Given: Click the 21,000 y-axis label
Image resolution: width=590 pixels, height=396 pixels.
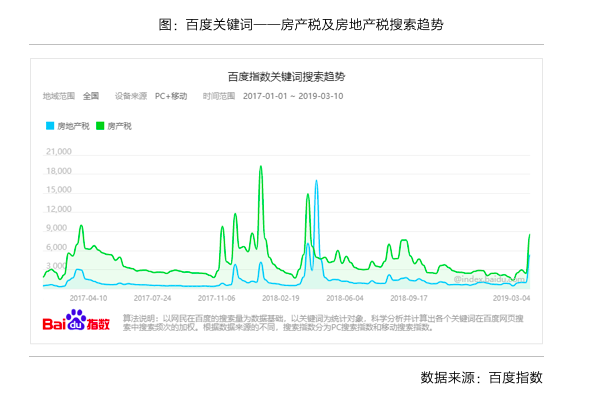Looking at the screenshot, I should [59, 152].
